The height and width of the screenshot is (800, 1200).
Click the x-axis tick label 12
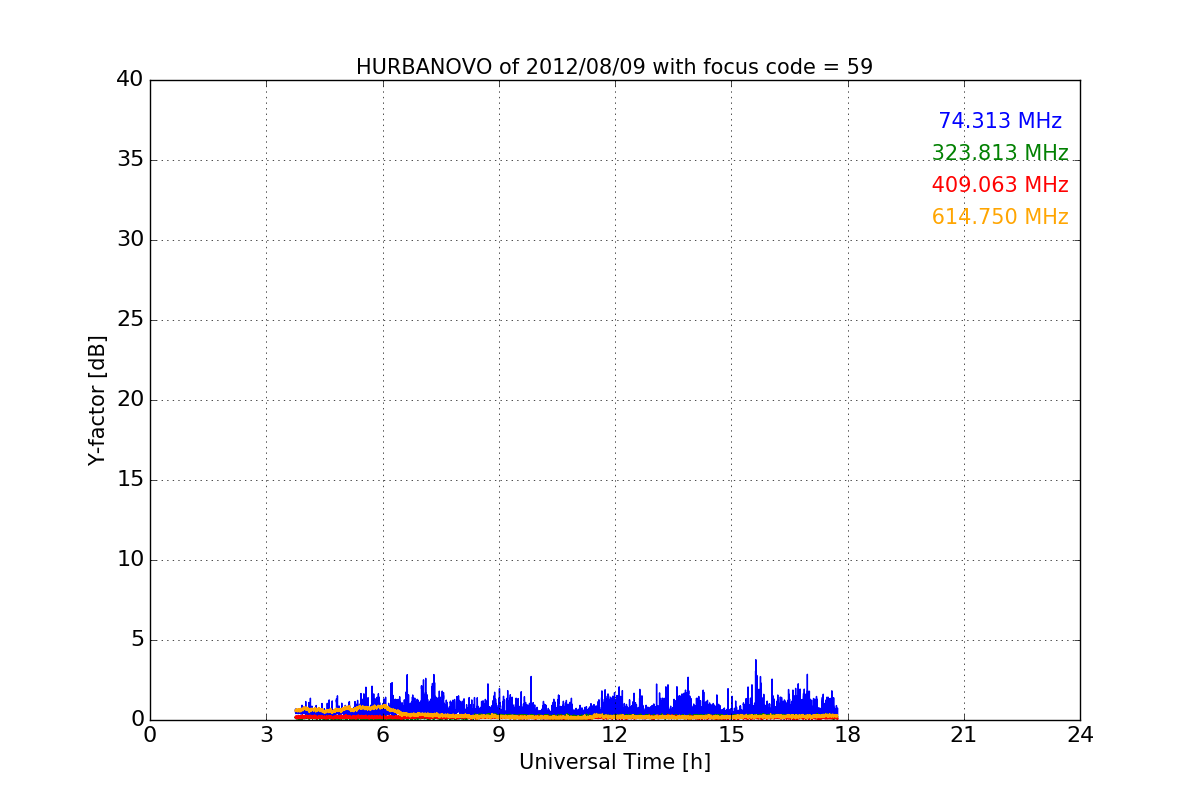pos(614,734)
